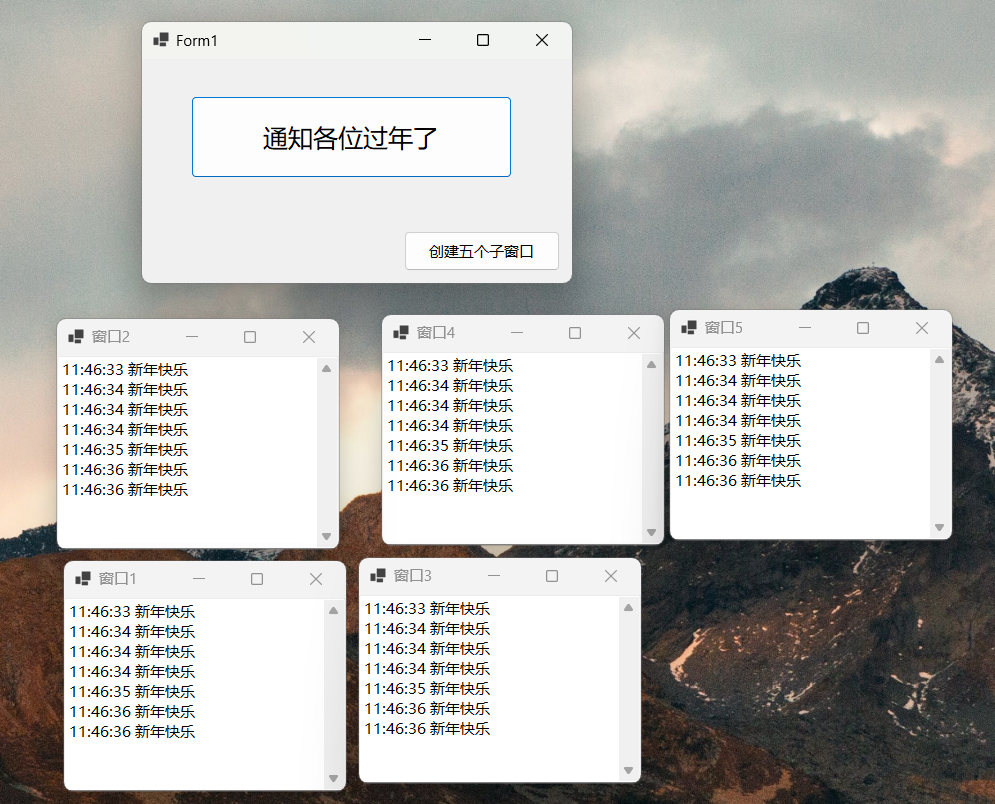Minimize the 窗口4 window
This screenshot has width=995, height=804.
point(517,333)
